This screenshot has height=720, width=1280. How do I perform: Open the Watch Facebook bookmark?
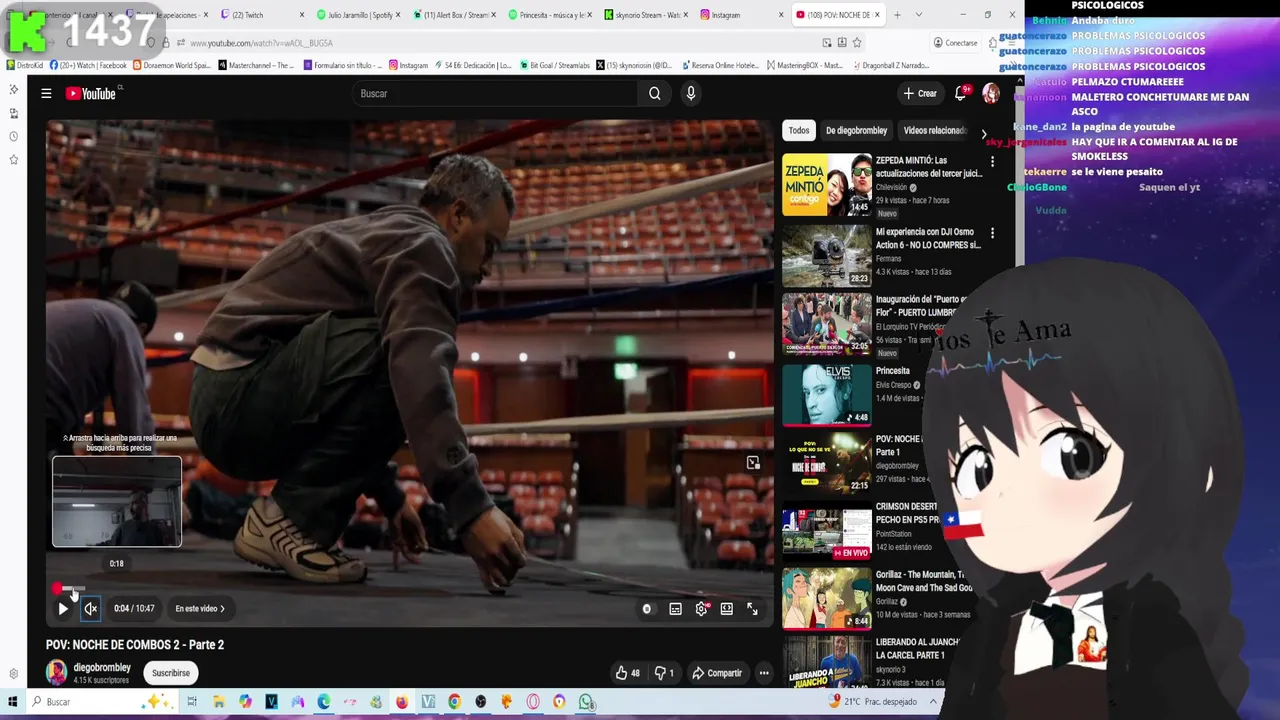coord(88,65)
